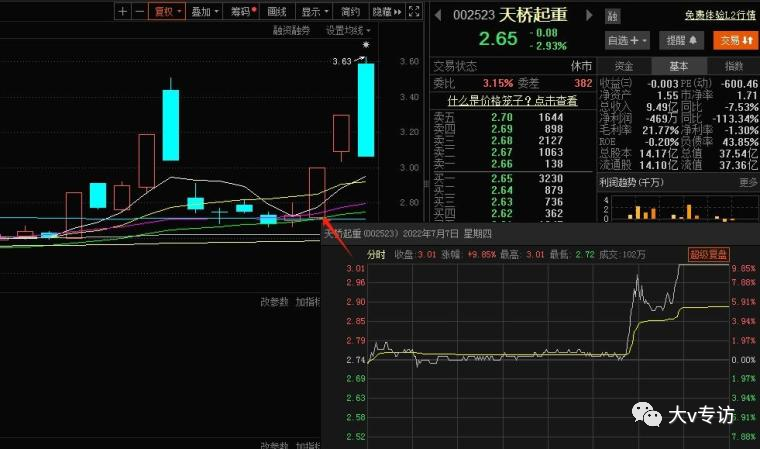Toggle fullscreen chart icon
This screenshot has width=760, height=449.
pos(414,11)
